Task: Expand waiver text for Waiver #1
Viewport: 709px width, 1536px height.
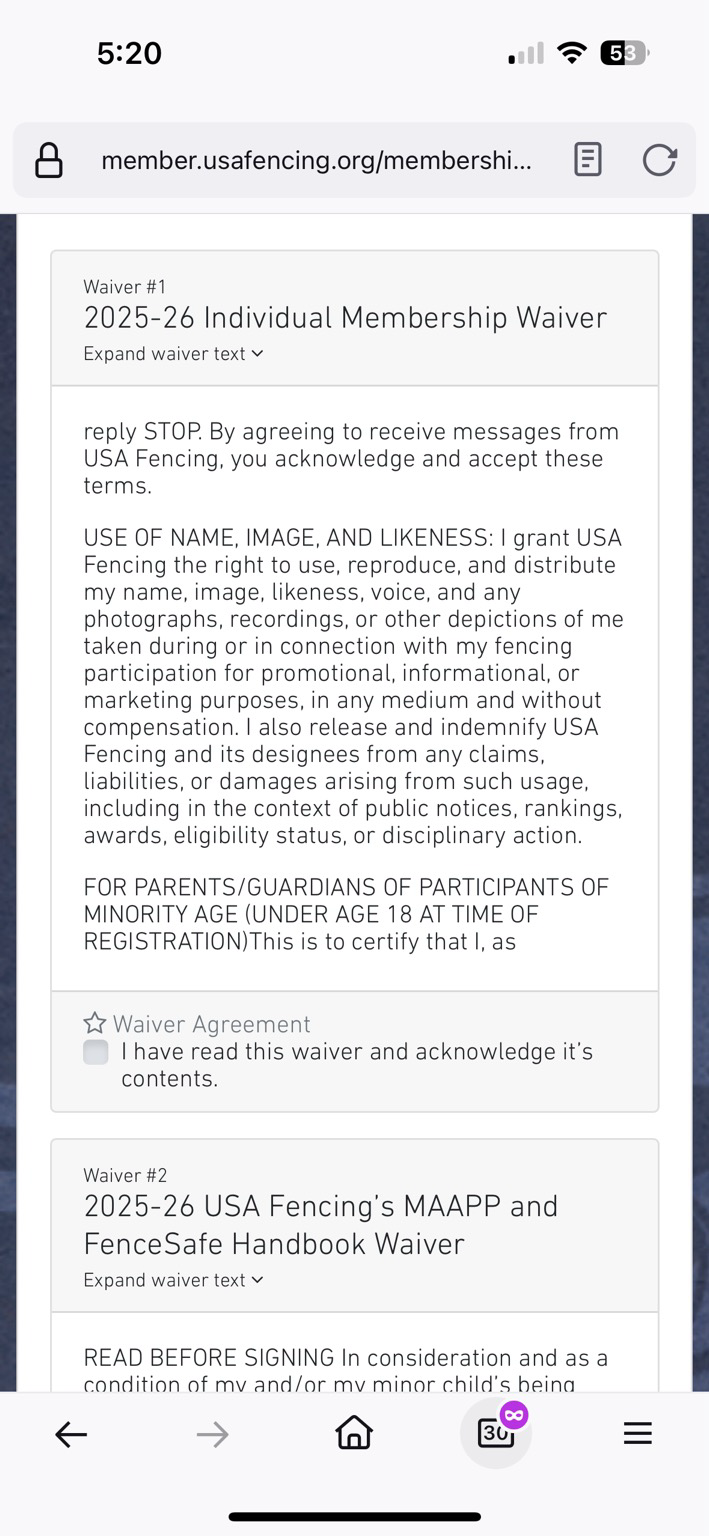Action: point(173,353)
